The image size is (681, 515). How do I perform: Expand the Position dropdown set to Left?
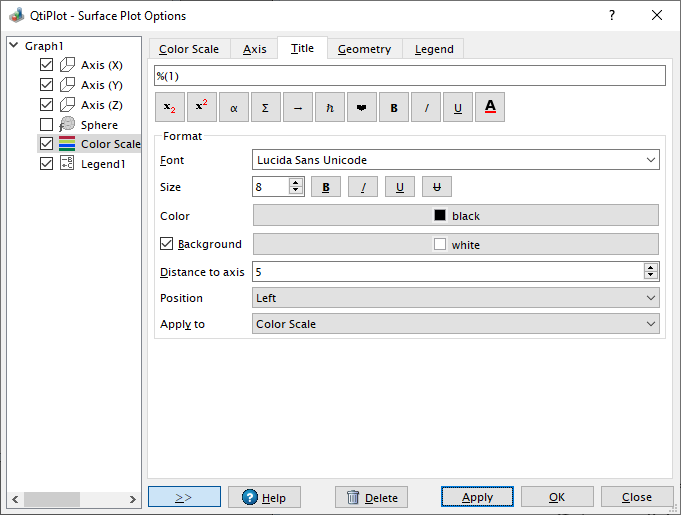point(455,298)
